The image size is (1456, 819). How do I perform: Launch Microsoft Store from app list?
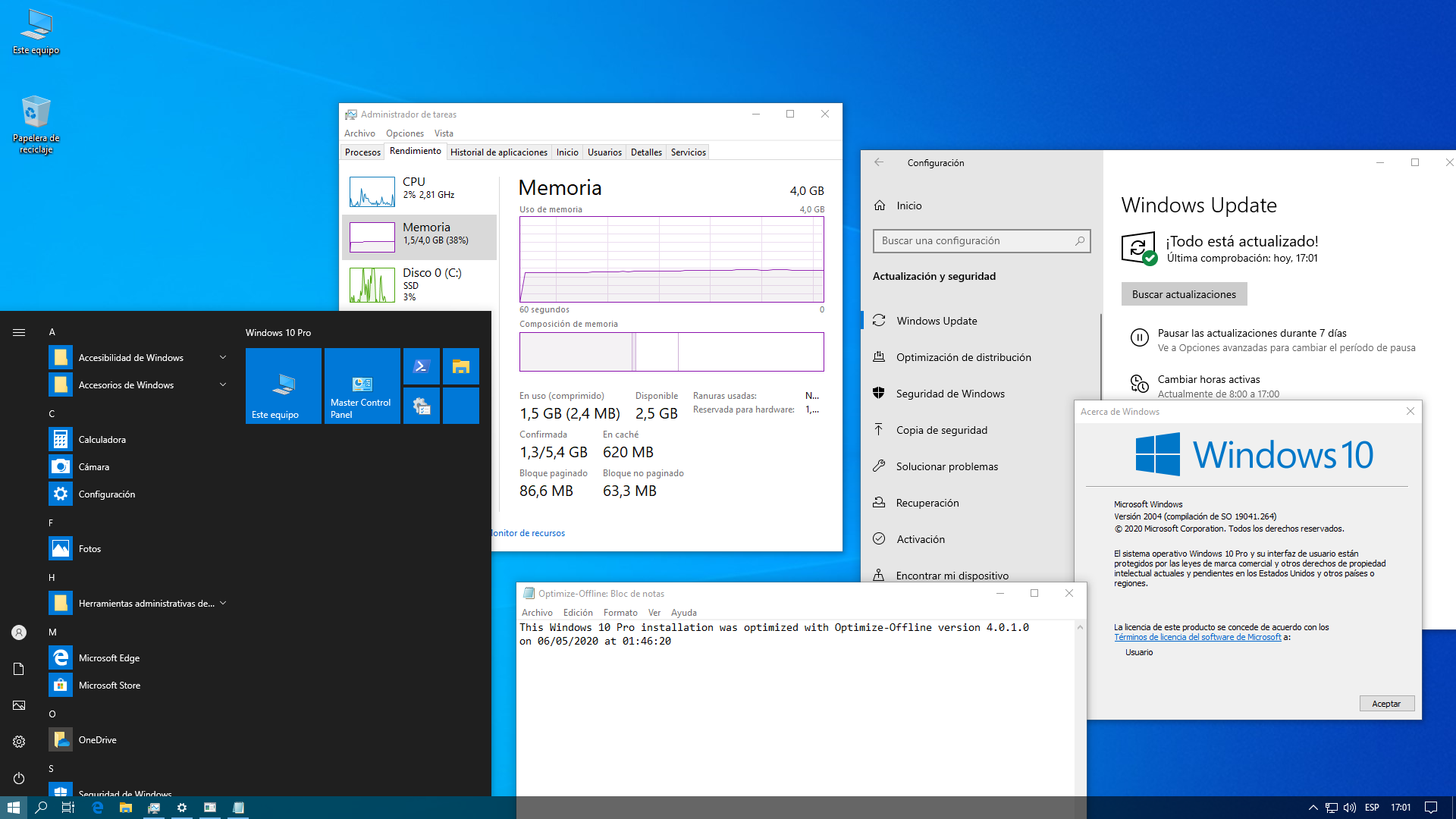(109, 686)
